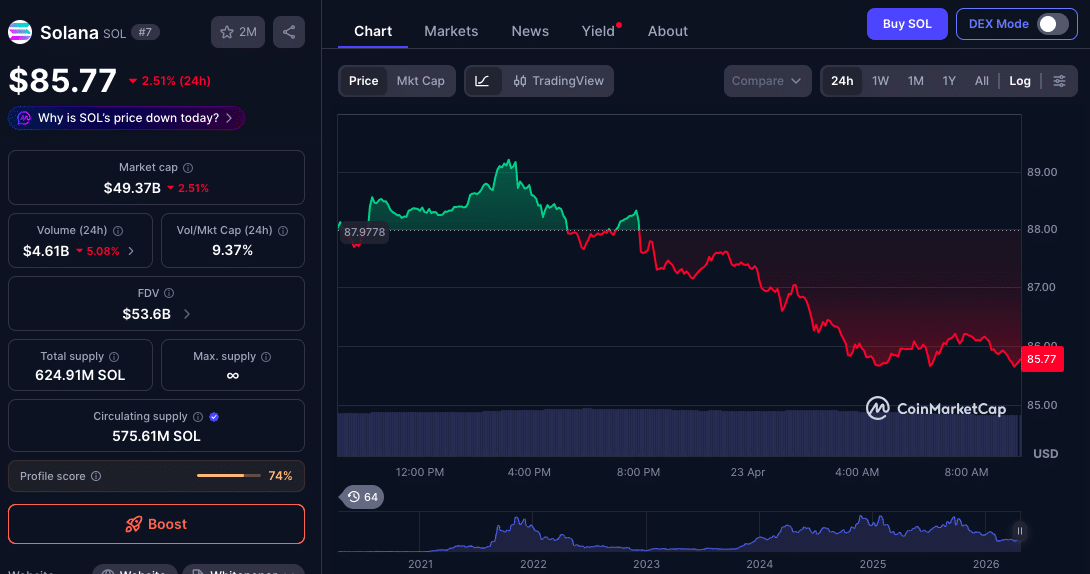
Task: Click verified badge beside Circulating supply
Action: tap(214, 417)
